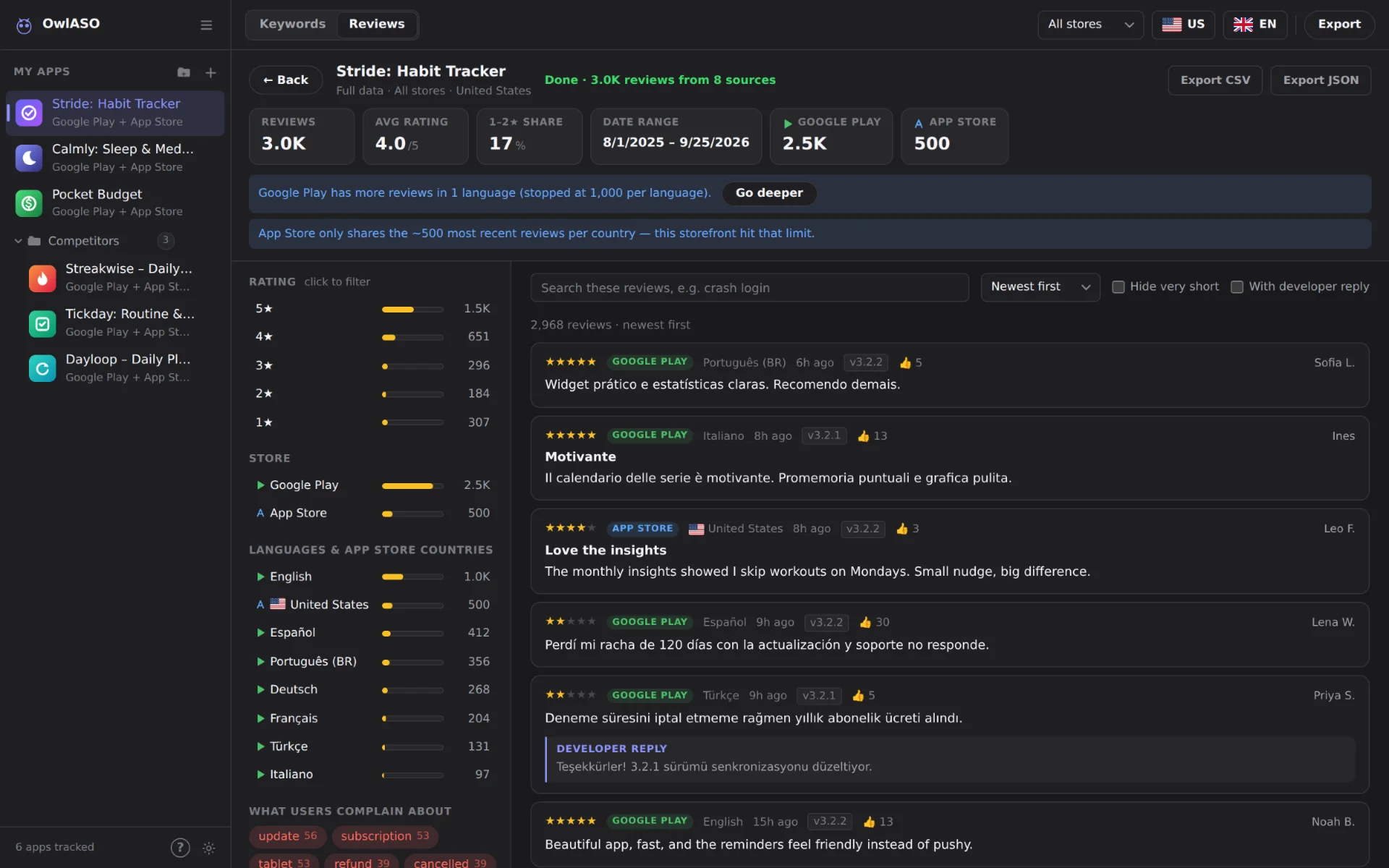Click the Search these reviews field
Screen dimensions: 1389x868
pyautogui.click(x=749, y=288)
